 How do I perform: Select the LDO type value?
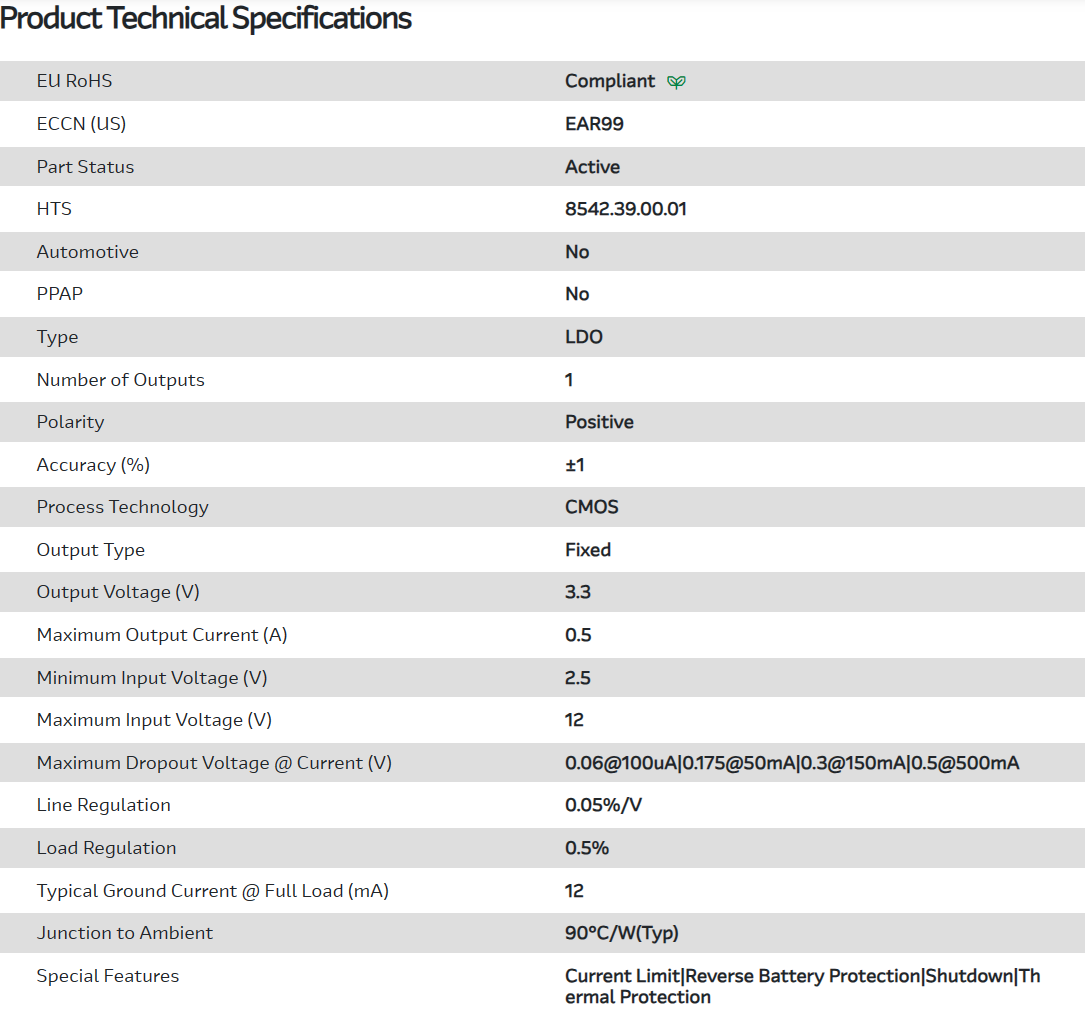(584, 337)
